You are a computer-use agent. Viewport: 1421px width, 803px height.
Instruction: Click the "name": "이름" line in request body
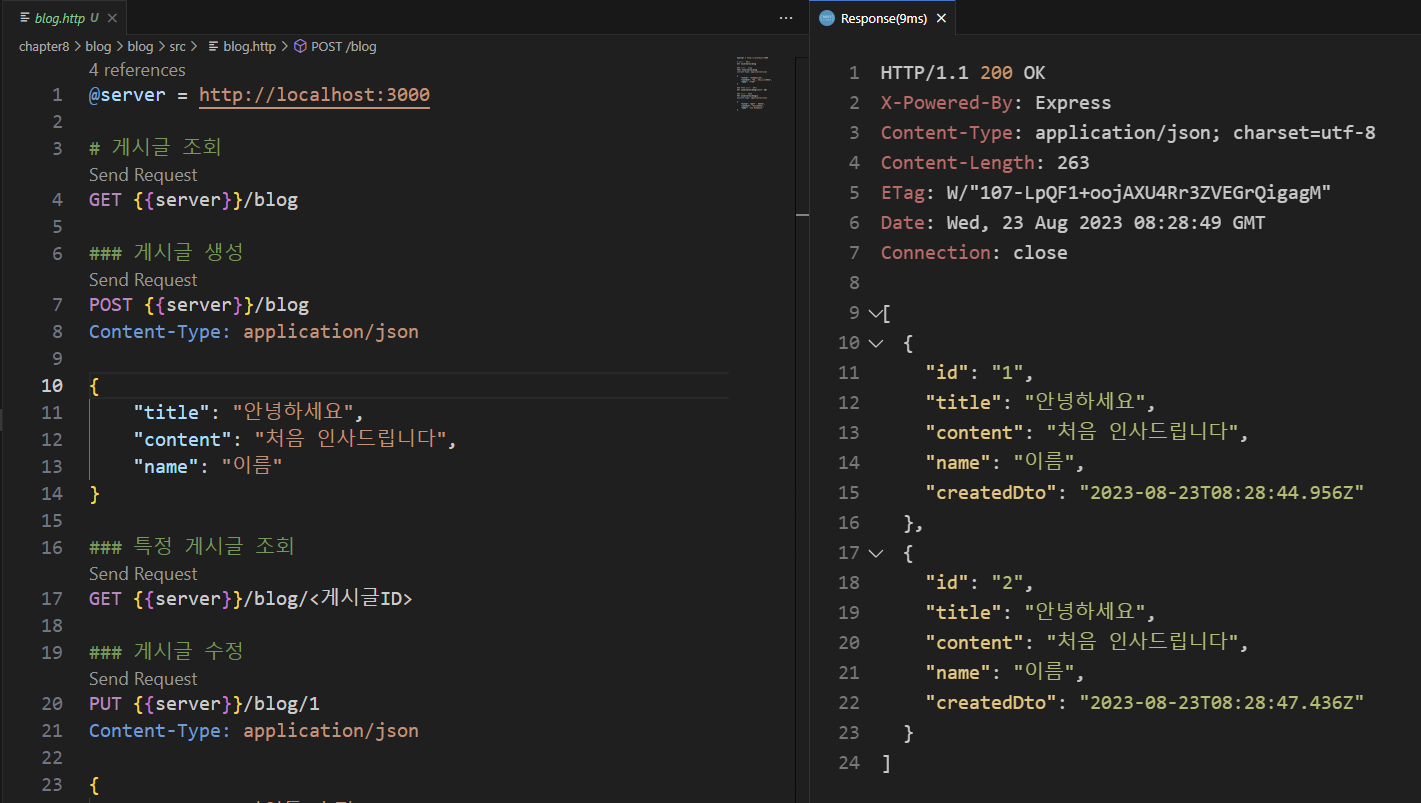[x=208, y=467]
